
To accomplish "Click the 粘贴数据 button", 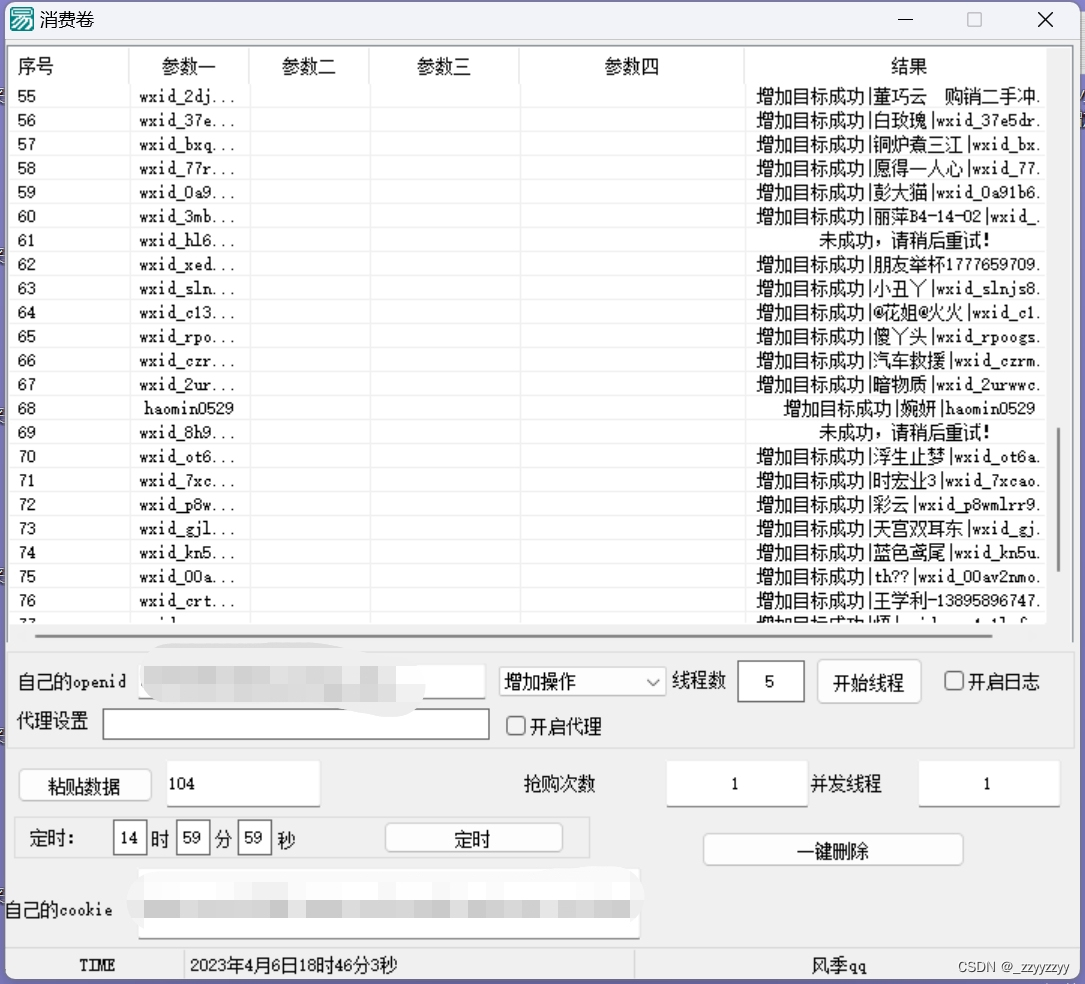I will coord(84,785).
